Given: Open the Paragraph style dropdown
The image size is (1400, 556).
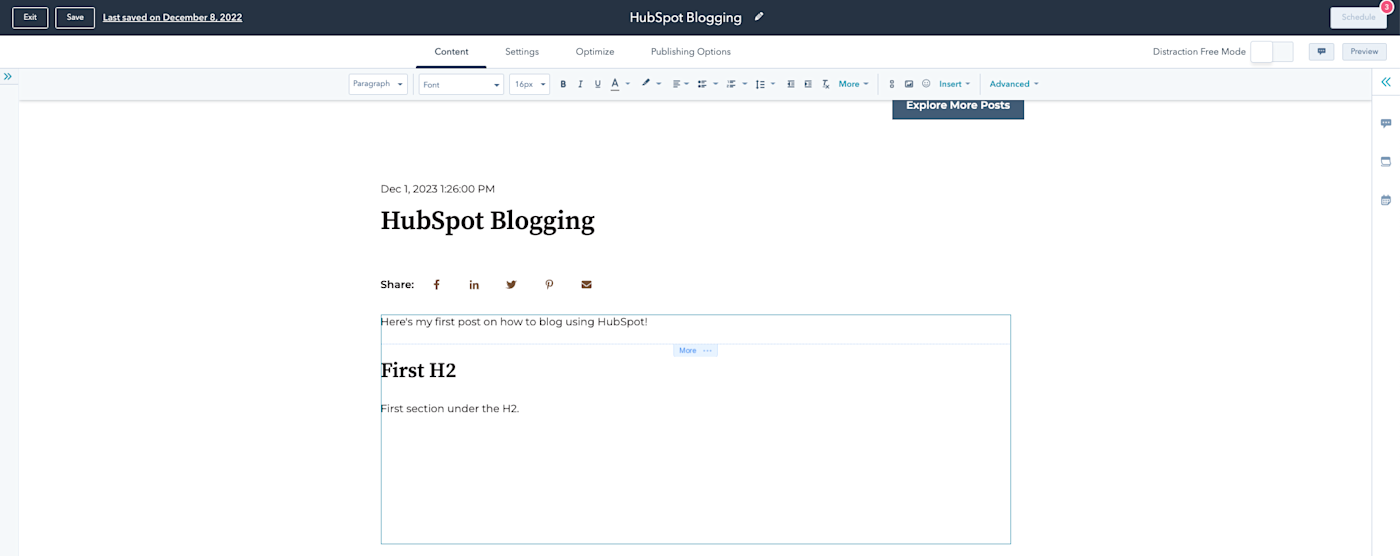Looking at the screenshot, I should point(378,84).
